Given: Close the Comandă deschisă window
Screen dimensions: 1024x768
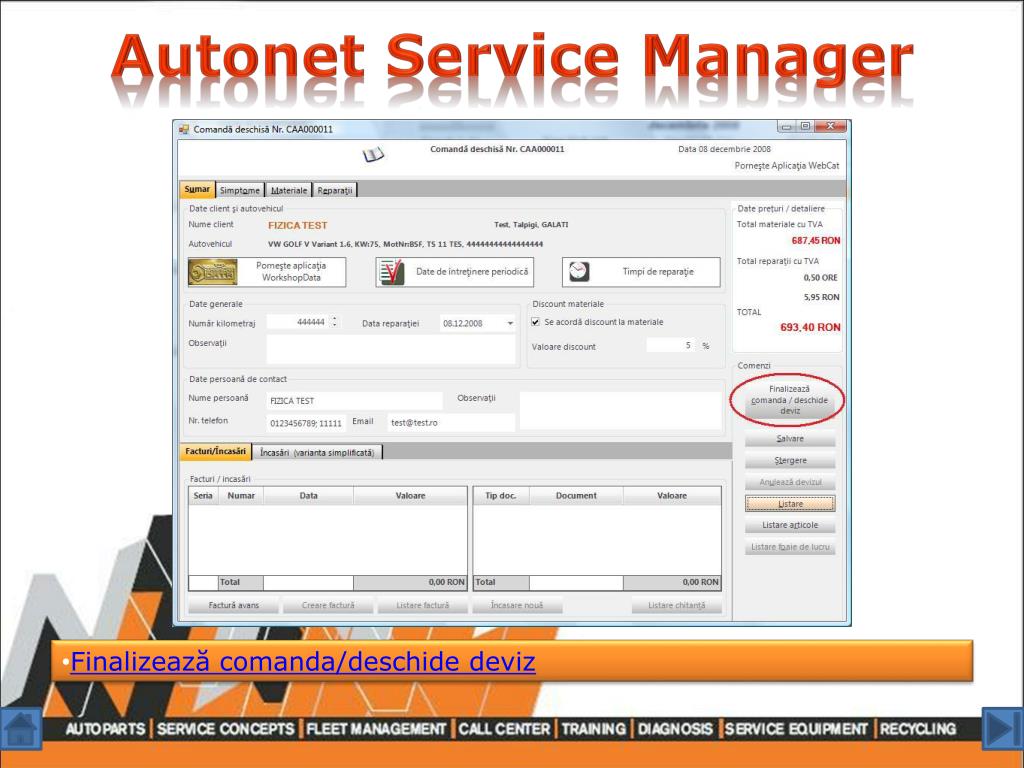Looking at the screenshot, I should (830, 126).
